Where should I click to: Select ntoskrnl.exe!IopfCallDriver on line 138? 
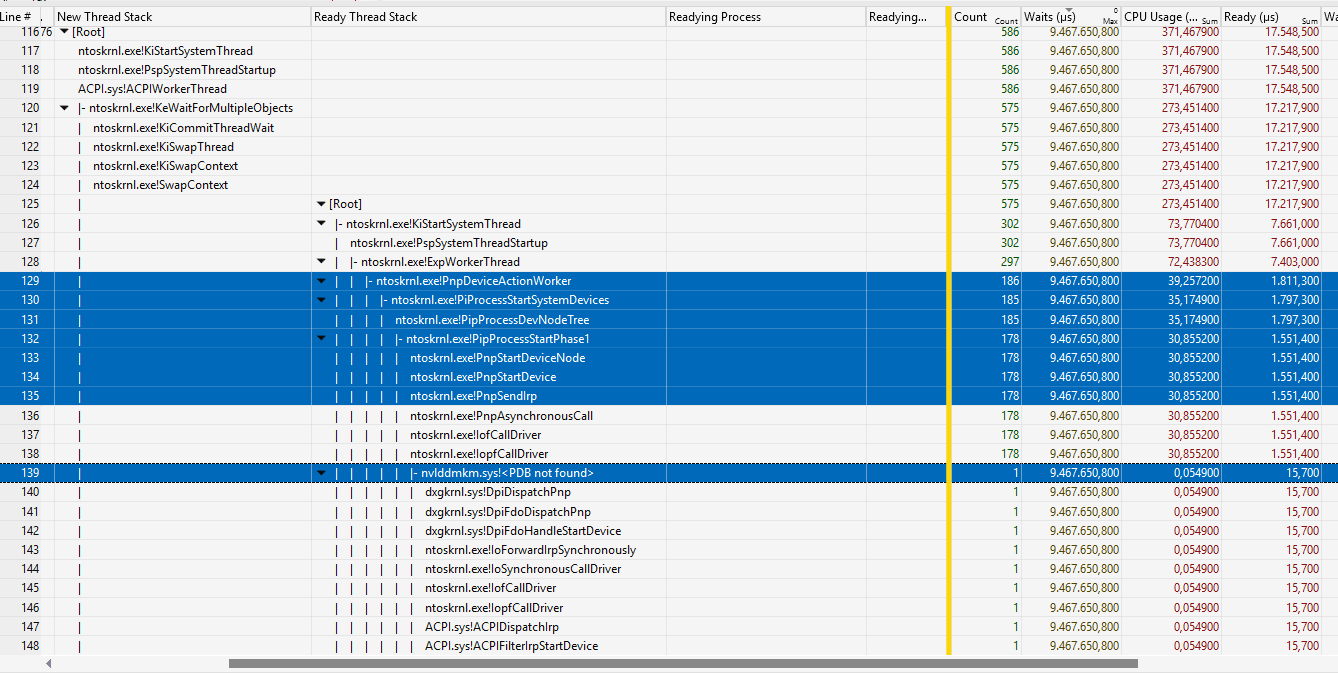tap(479, 454)
